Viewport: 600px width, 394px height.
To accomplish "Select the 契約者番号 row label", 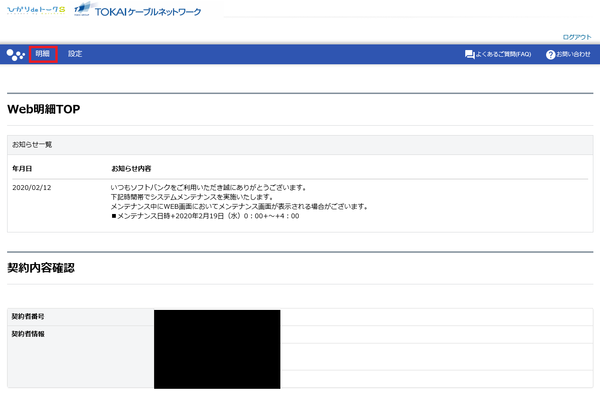I will (28, 316).
